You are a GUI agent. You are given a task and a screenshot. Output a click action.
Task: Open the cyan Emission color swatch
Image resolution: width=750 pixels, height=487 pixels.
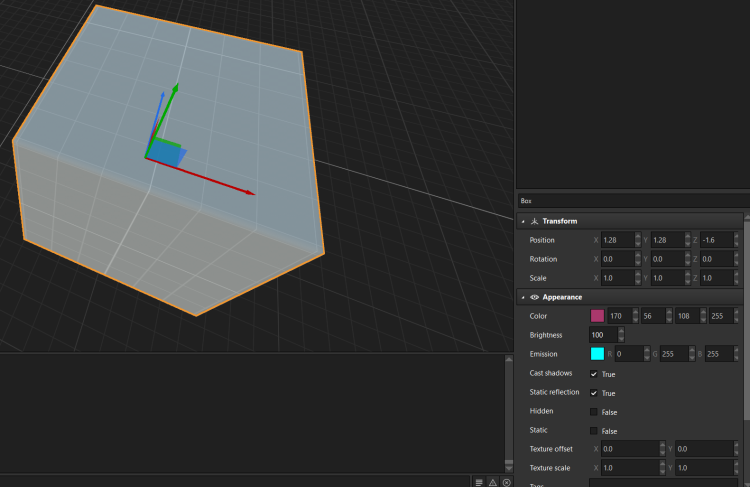coord(597,354)
